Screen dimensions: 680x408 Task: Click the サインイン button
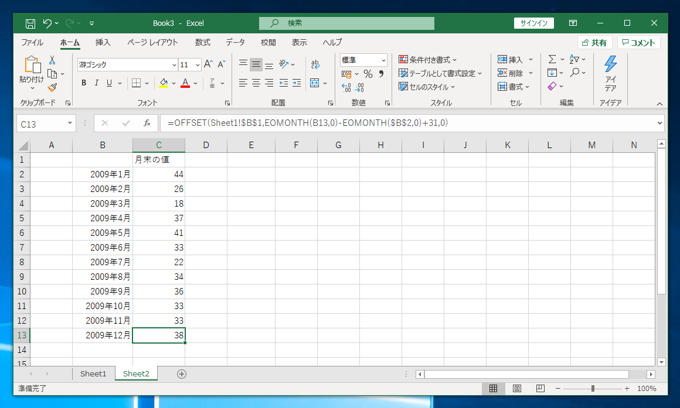pos(534,23)
